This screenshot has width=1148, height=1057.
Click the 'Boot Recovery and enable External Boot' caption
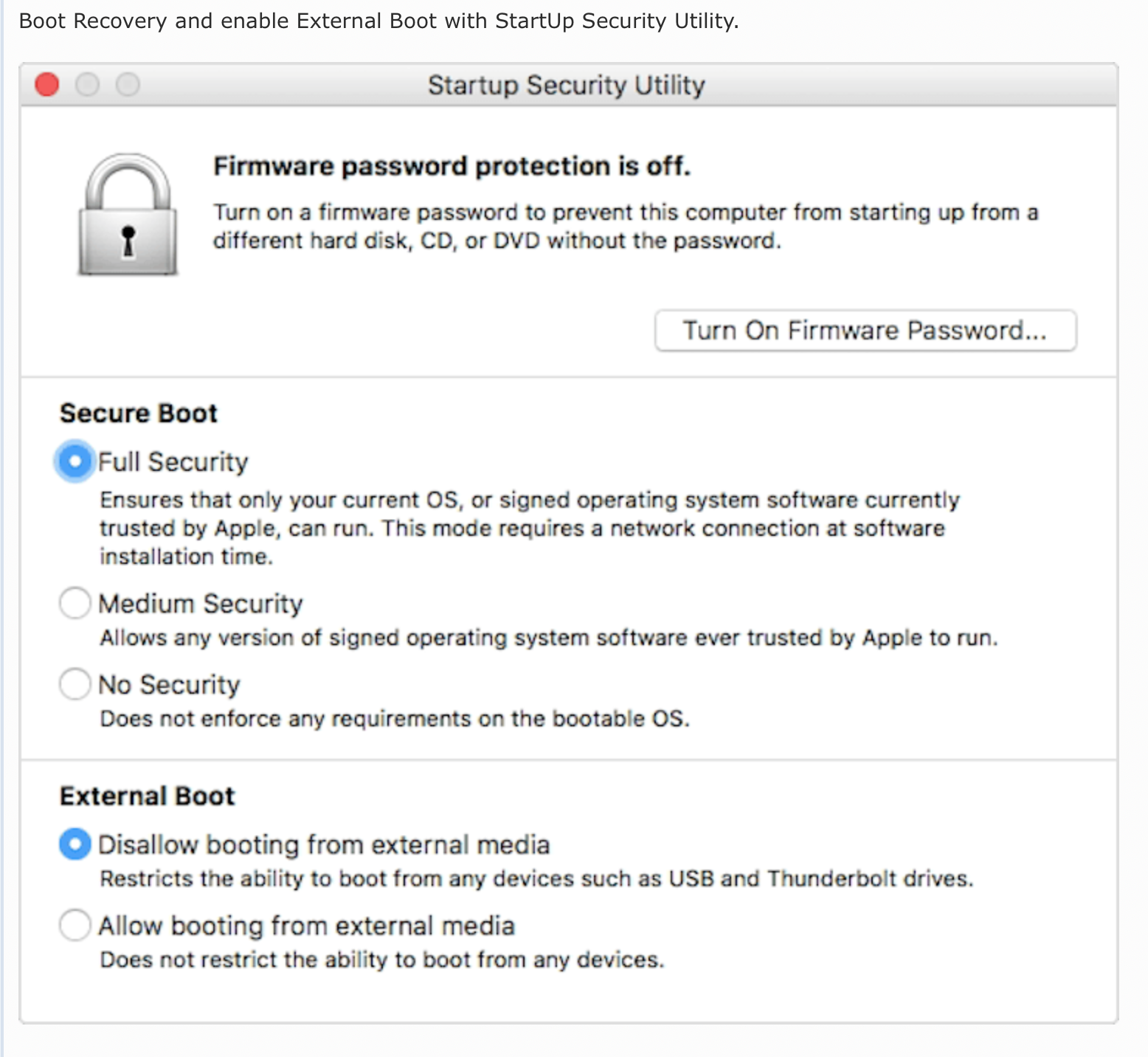point(378,21)
